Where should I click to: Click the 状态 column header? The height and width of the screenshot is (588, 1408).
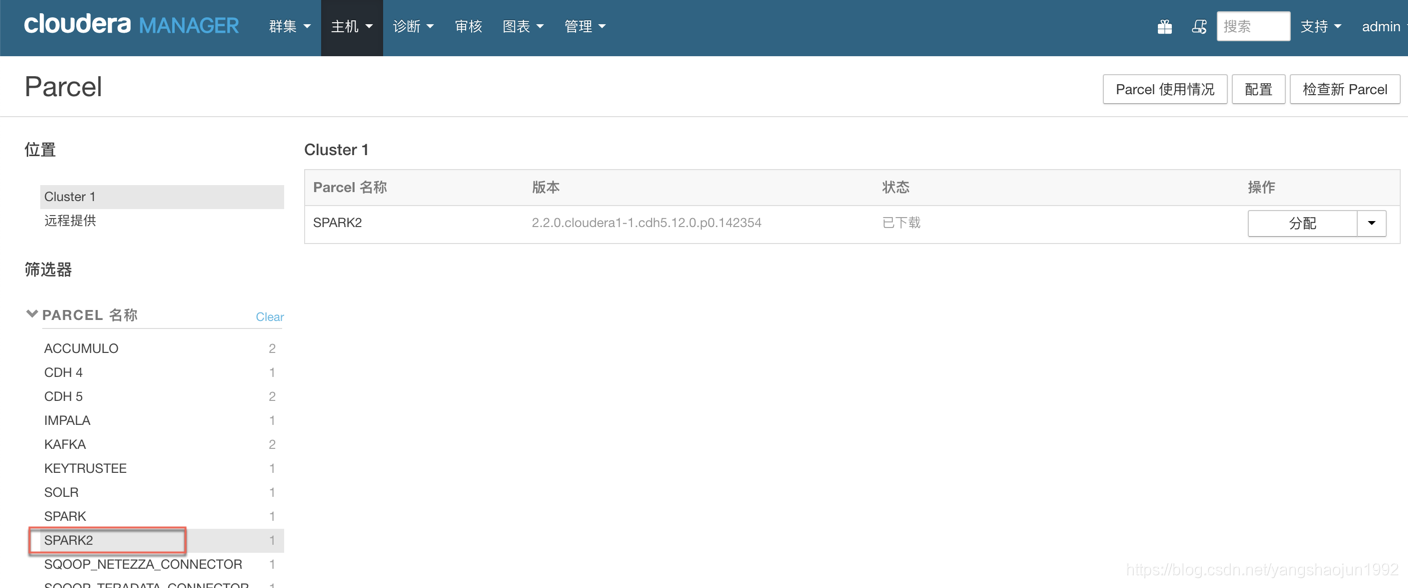[896, 188]
